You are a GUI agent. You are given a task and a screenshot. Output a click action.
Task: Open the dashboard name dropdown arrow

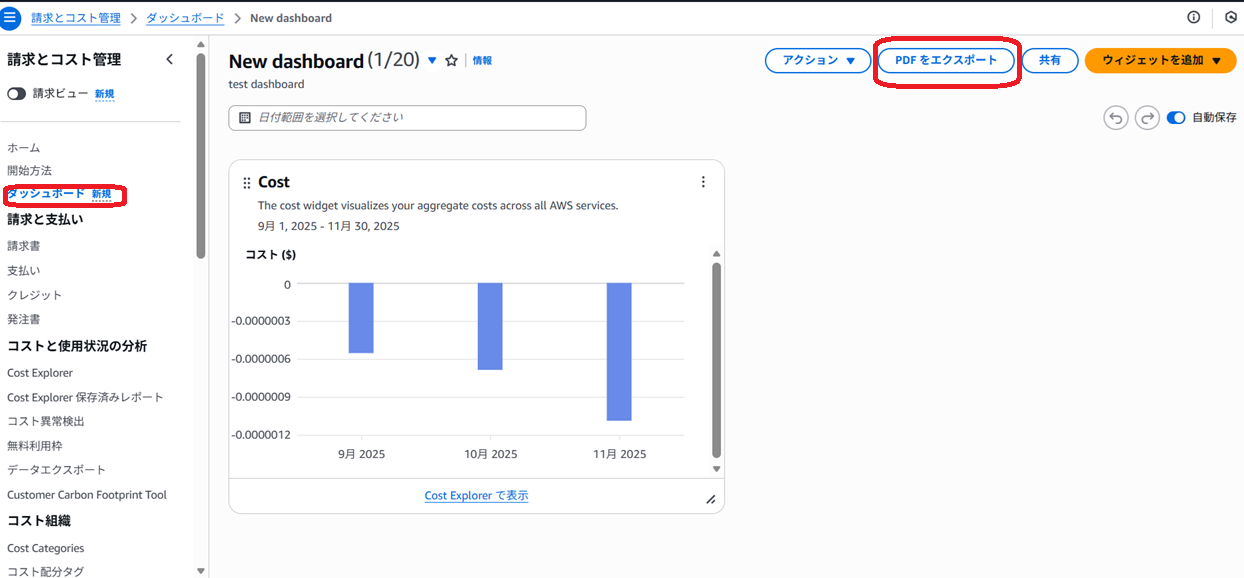432,60
